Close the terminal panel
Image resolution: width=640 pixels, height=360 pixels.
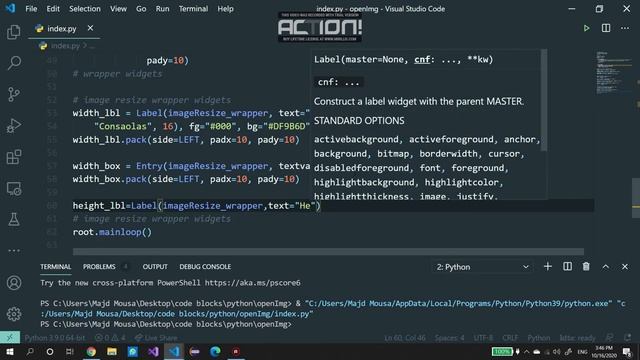[625, 267]
